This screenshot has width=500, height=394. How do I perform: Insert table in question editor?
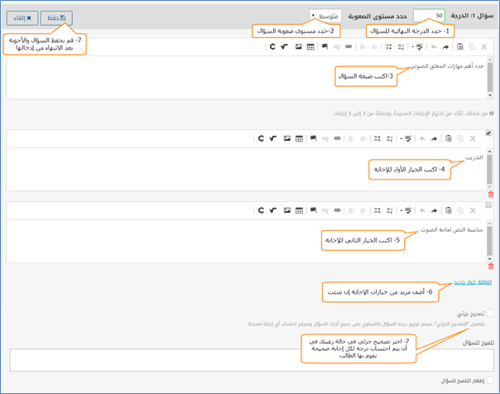point(310,47)
